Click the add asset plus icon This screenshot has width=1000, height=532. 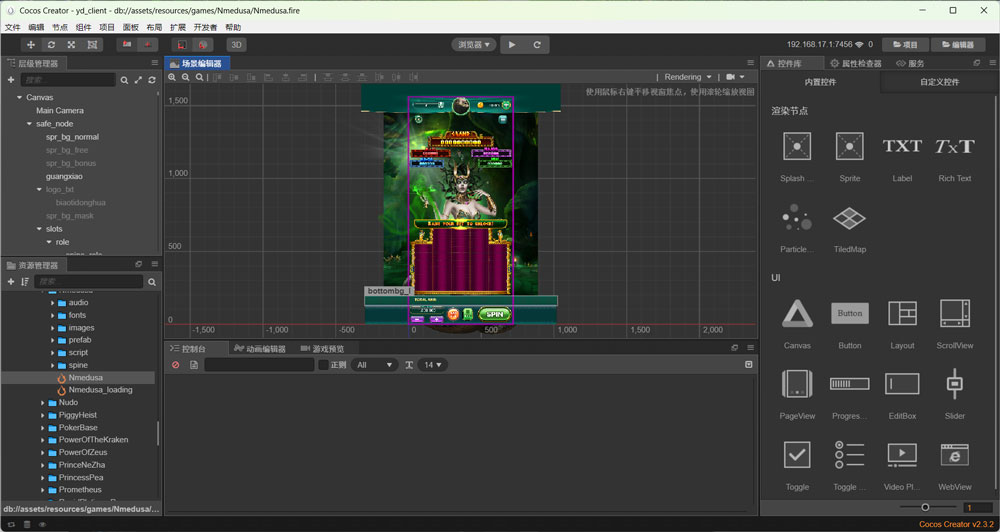pos(11,282)
